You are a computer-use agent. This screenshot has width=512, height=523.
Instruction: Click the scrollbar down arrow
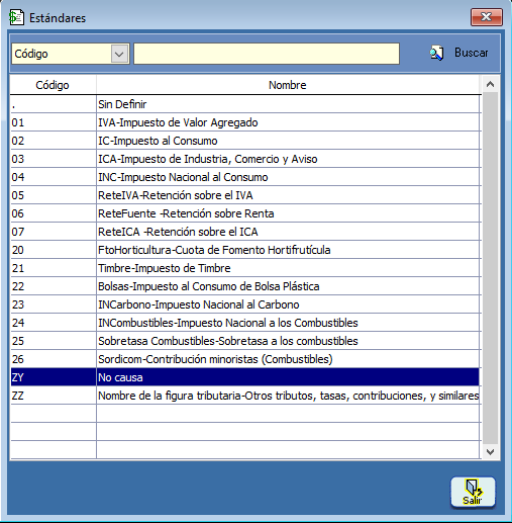[x=490, y=452]
